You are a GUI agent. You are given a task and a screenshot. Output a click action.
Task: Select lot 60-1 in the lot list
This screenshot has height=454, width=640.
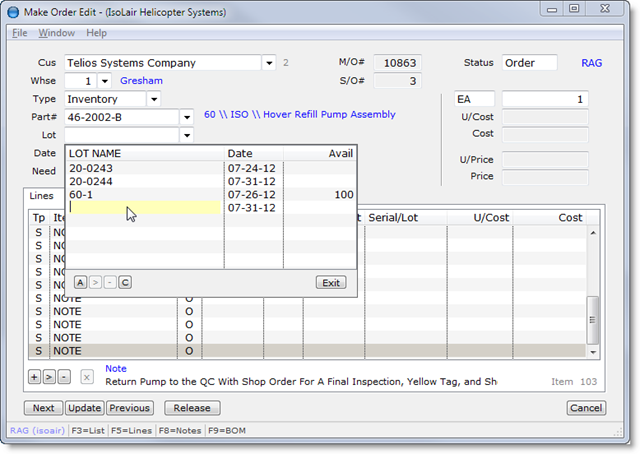(x=82, y=194)
